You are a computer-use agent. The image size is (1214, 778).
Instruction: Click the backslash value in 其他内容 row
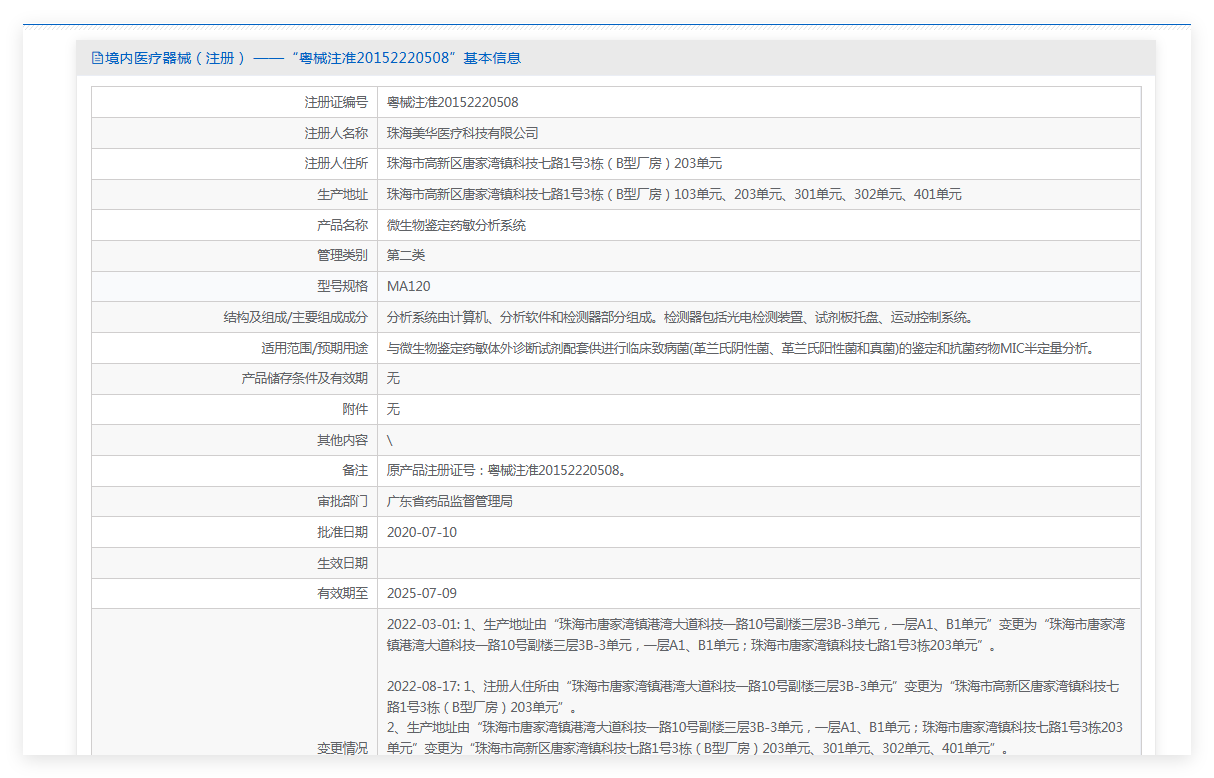pyautogui.click(x=390, y=440)
